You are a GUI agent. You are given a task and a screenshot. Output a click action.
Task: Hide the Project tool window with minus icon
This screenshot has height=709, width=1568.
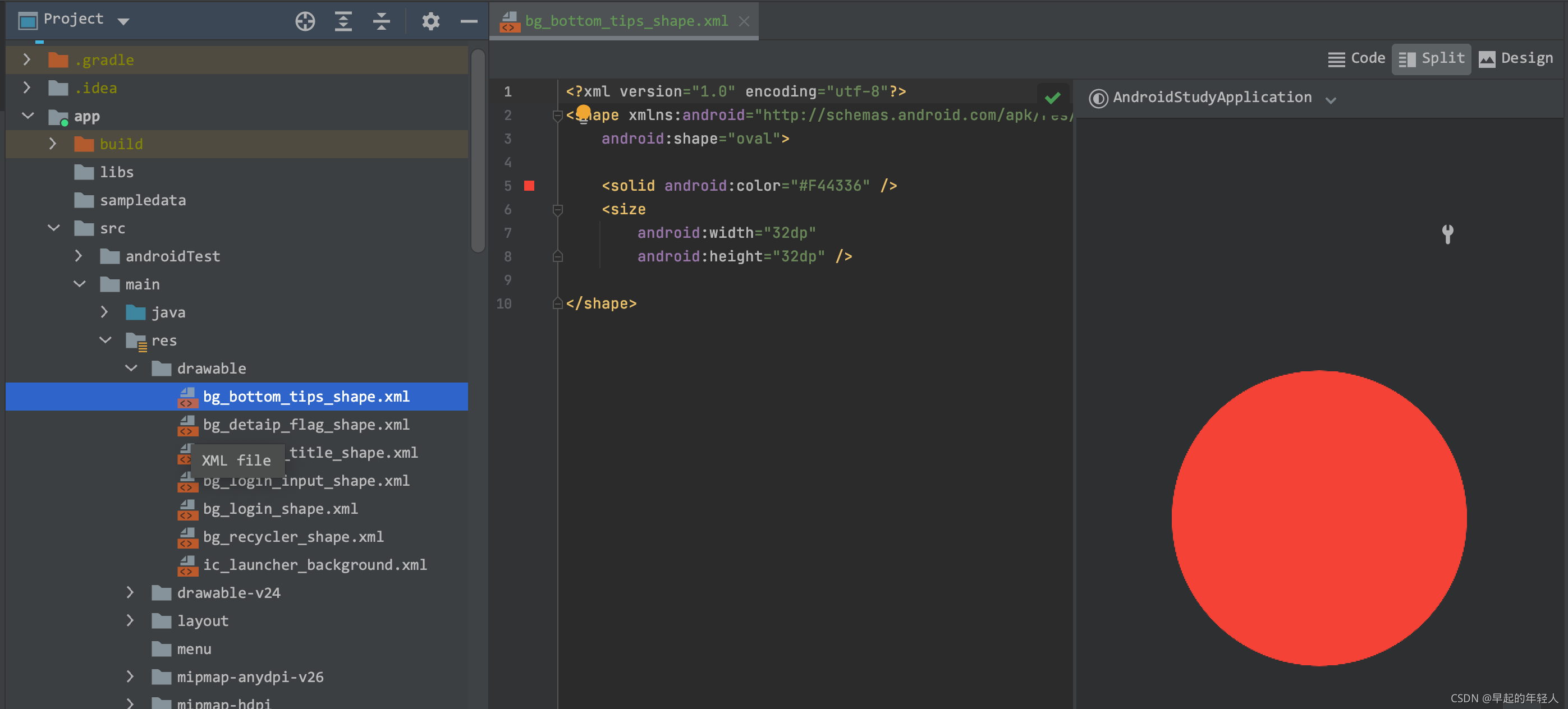click(468, 21)
